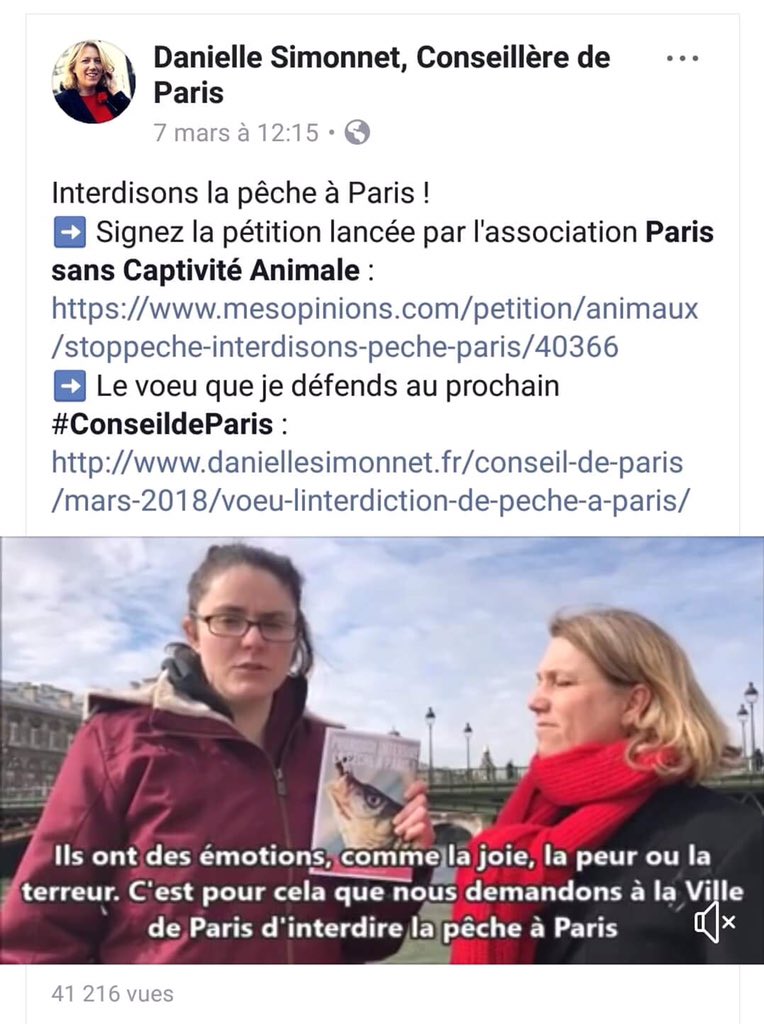Click the stoppeche-interdisons-peche-paris/40366 link line

[335, 347]
